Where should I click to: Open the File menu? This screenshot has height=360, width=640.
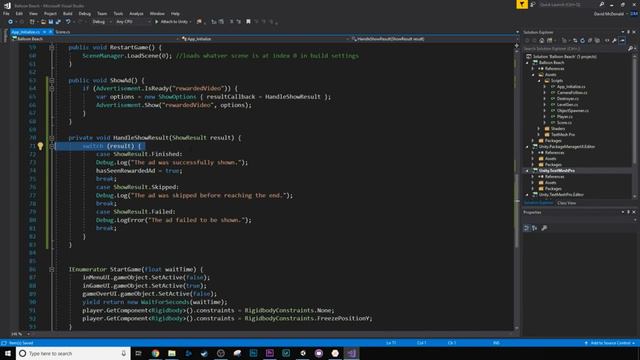(6, 13)
